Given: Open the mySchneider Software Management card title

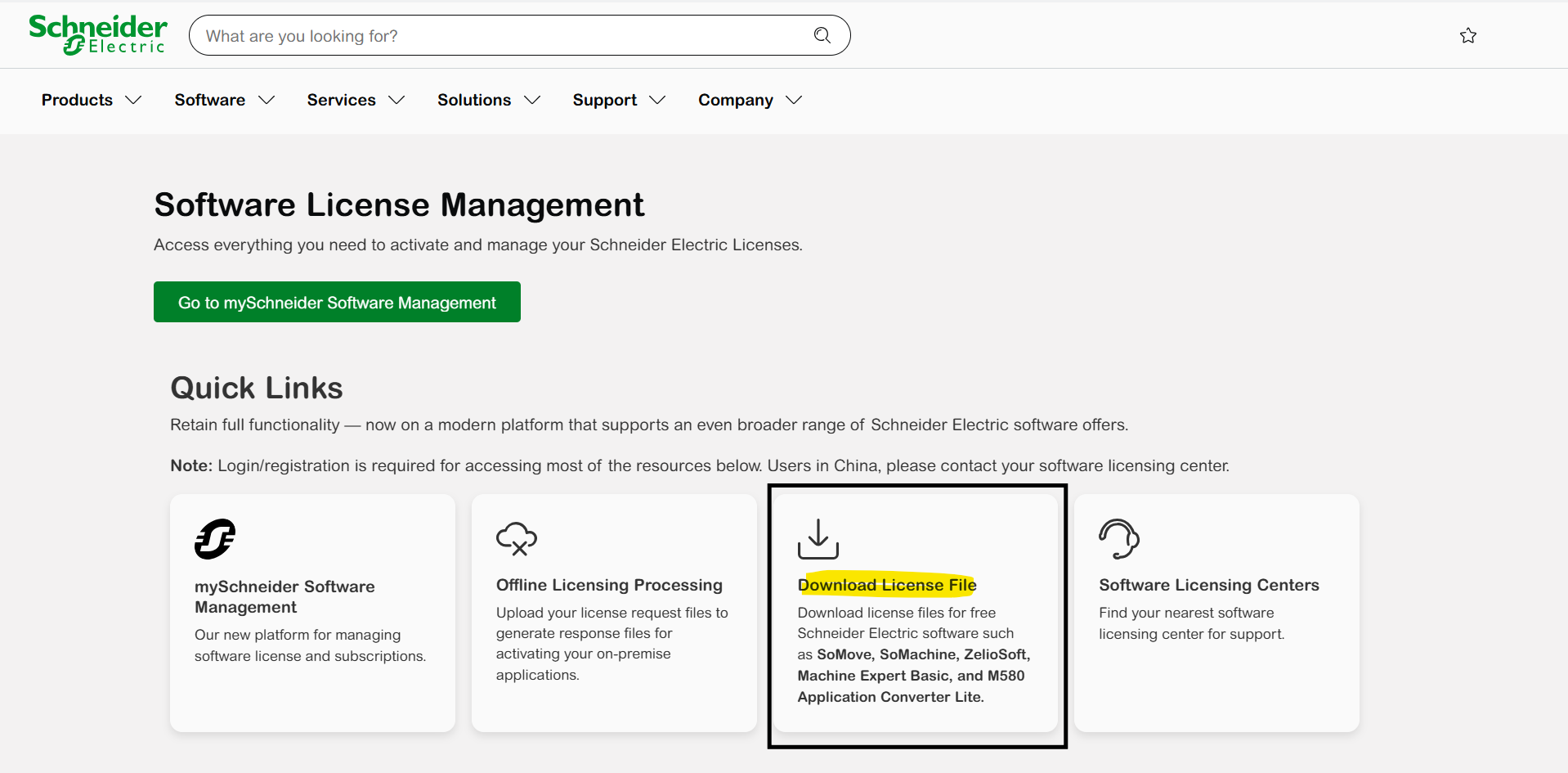Looking at the screenshot, I should pyautogui.click(x=284, y=596).
